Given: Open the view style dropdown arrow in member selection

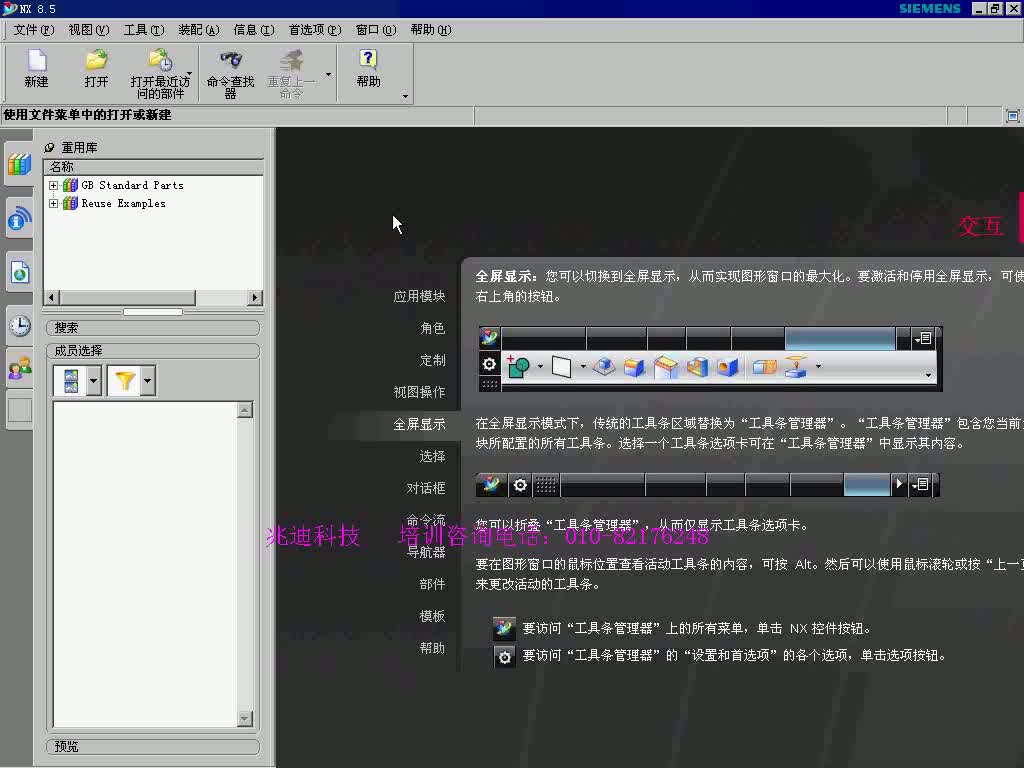Looking at the screenshot, I should tap(93, 380).
